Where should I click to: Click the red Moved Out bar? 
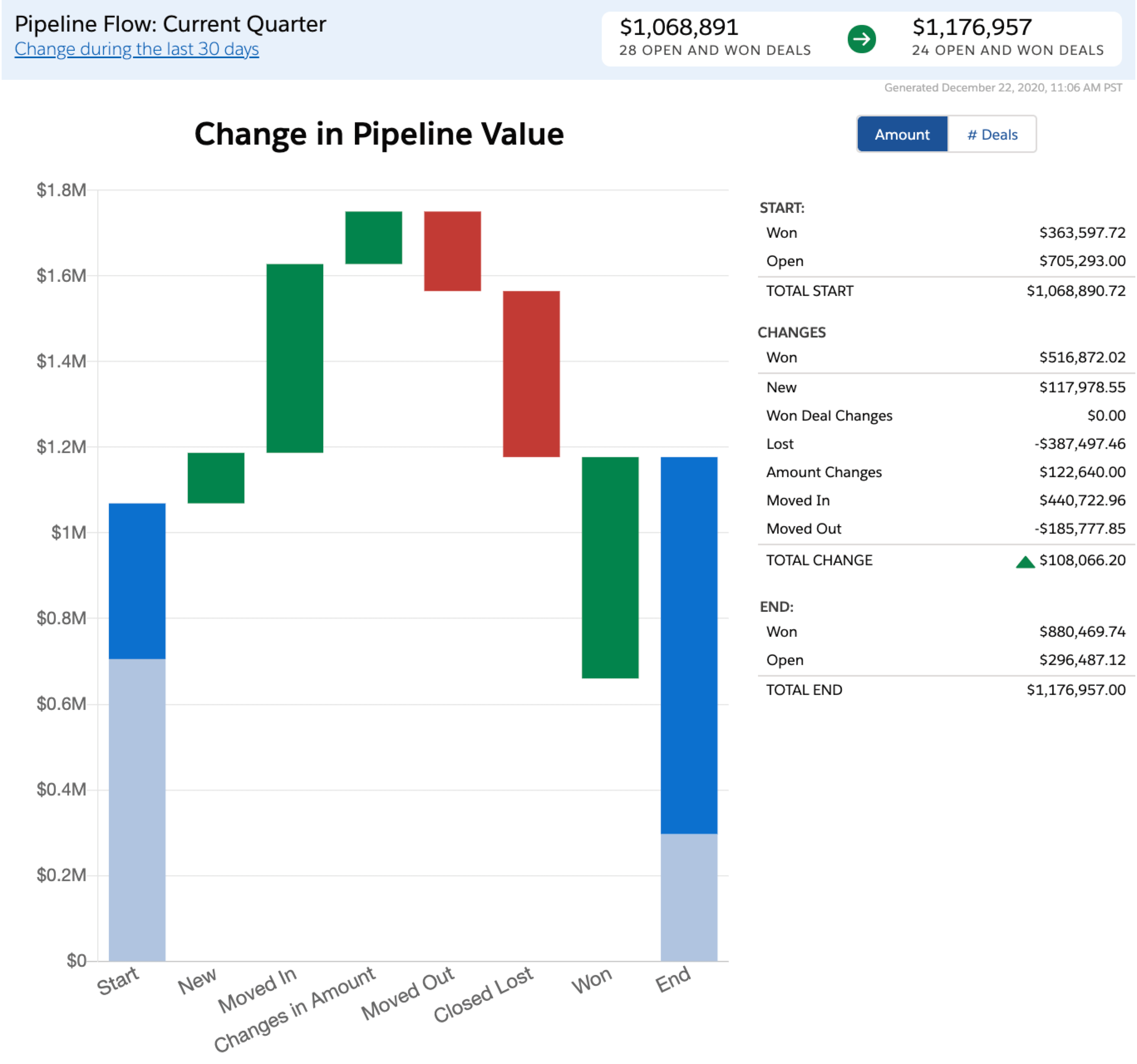[453, 251]
